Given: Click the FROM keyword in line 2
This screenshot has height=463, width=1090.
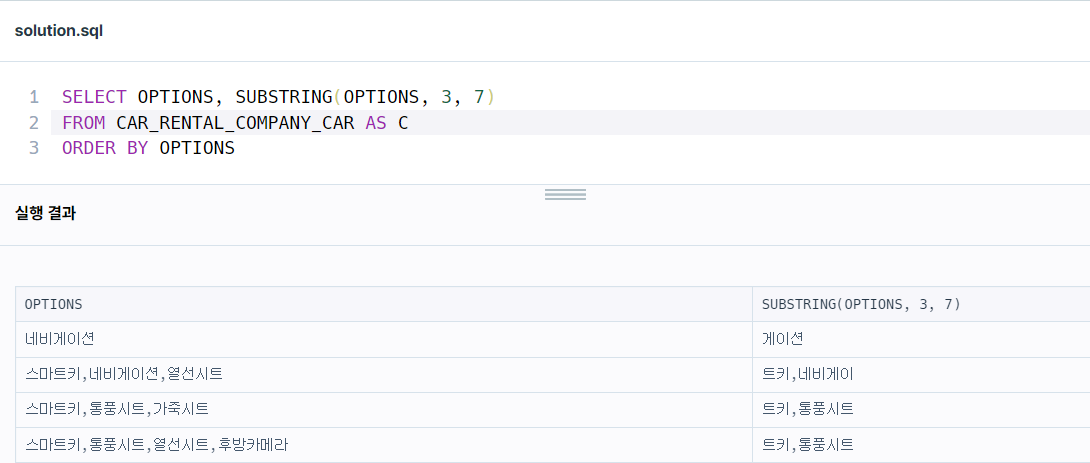Looking at the screenshot, I should coord(83,123).
